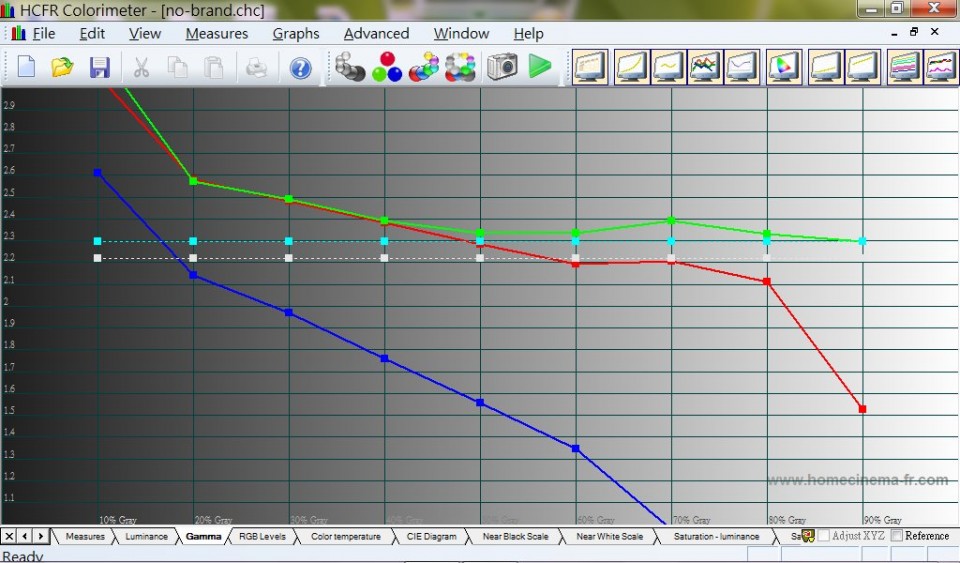Open the measures data view monitor icon
Viewport: 960px width, 563px height.
pos(590,66)
